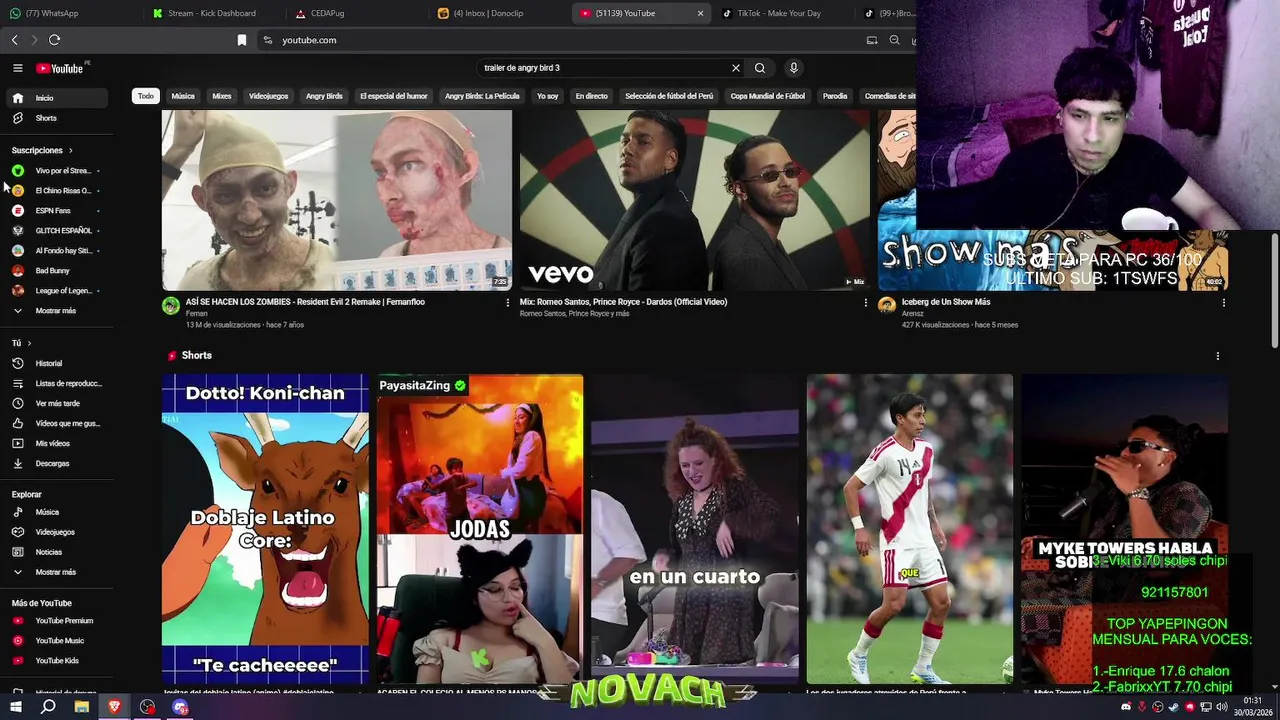
Task: Click the Brave browser taskbar icon
Action: 114,707
